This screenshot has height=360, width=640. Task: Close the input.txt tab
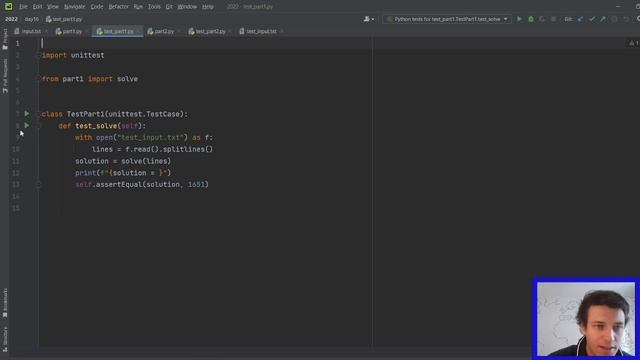pos(46,31)
